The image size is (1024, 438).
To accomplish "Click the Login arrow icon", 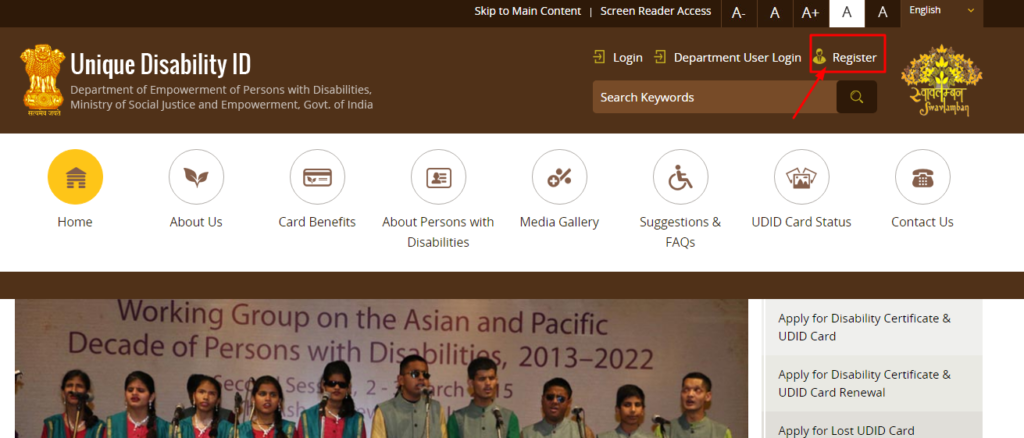I will click(x=599, y=57).
